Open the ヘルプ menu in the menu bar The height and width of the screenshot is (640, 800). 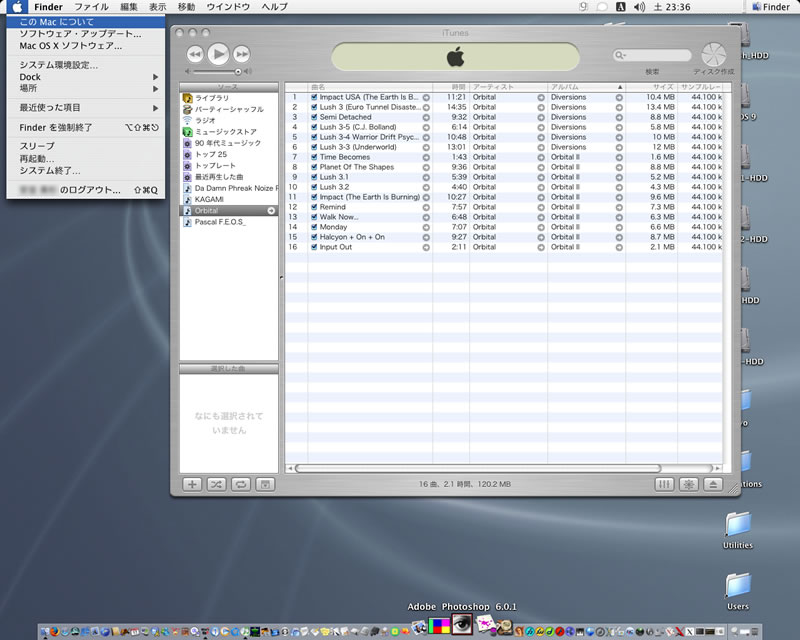click(x=274, y=7)
